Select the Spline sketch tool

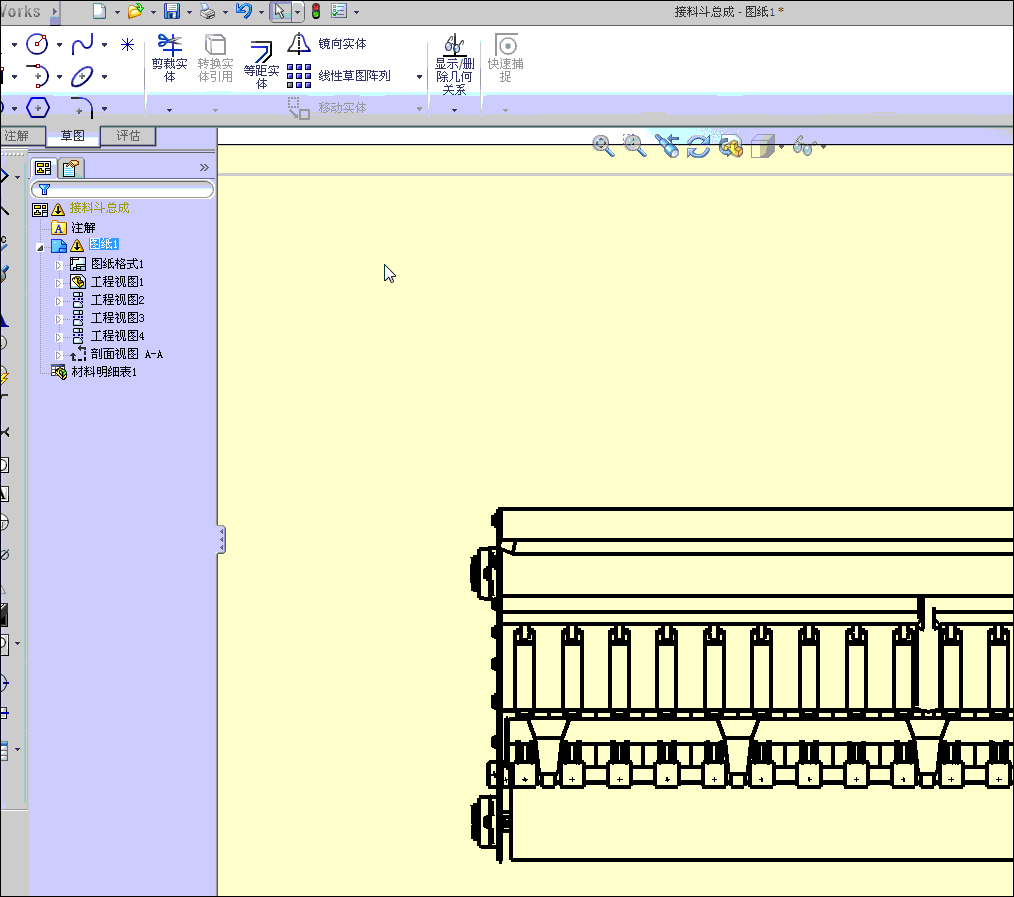tap(82, 44)
